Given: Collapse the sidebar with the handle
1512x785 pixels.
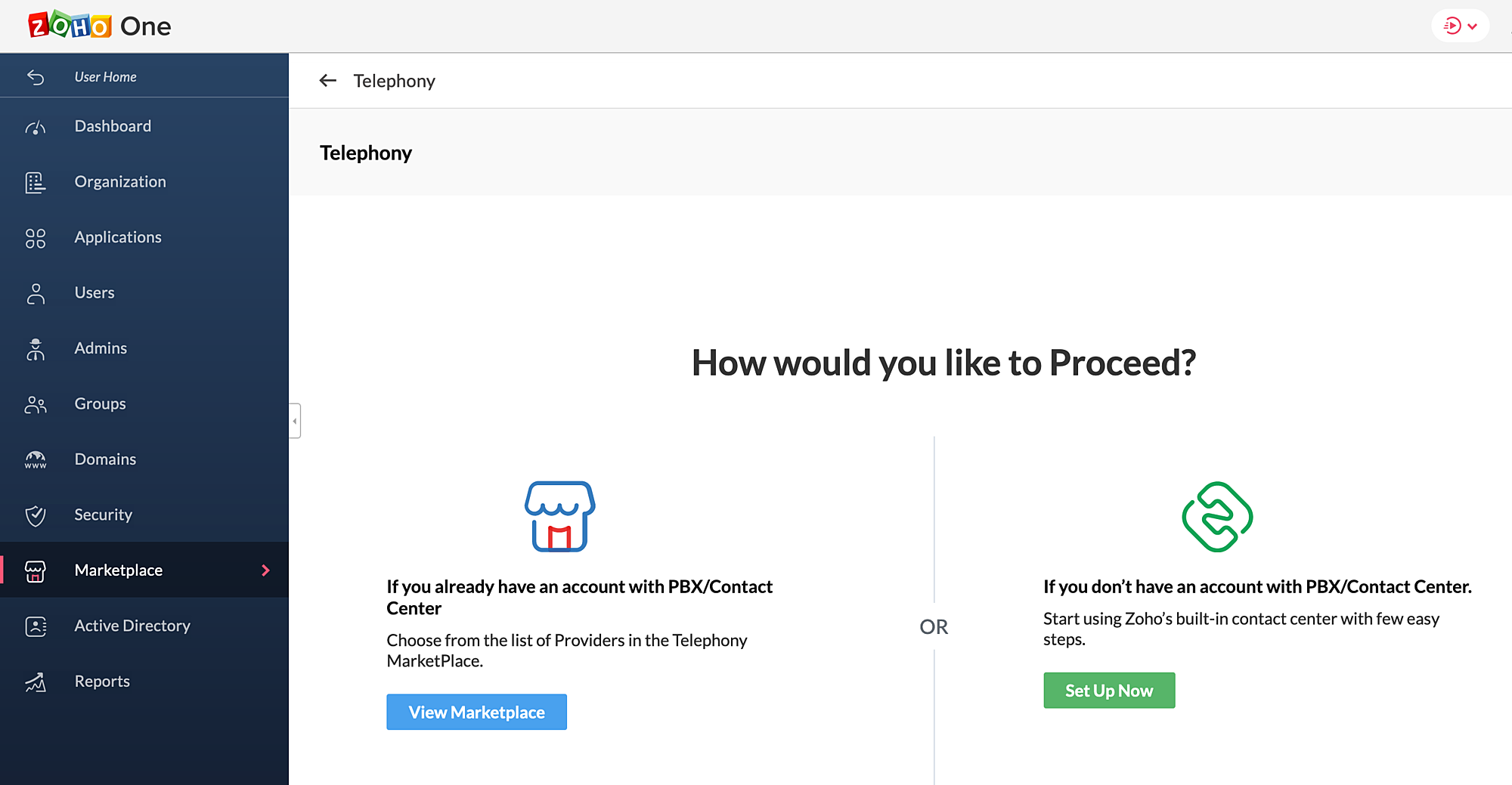Looking at the screenshot, I should click(295, 421).
